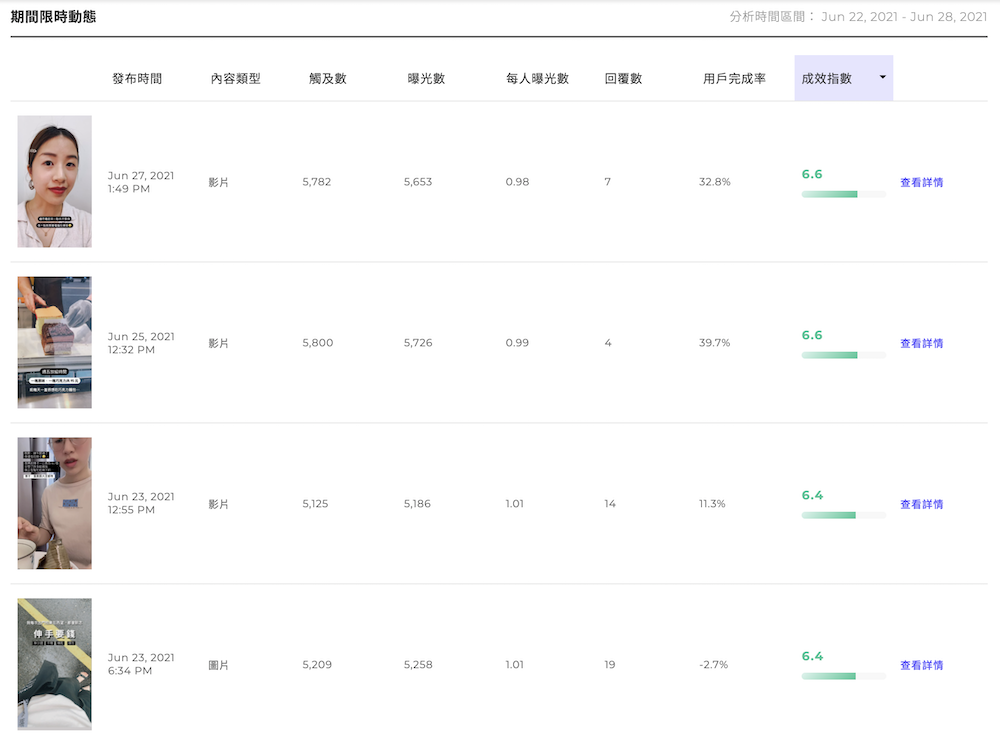1000x733 pixels.
Task: Open the woman's face story thumbnail
Action: coord(54,181)
